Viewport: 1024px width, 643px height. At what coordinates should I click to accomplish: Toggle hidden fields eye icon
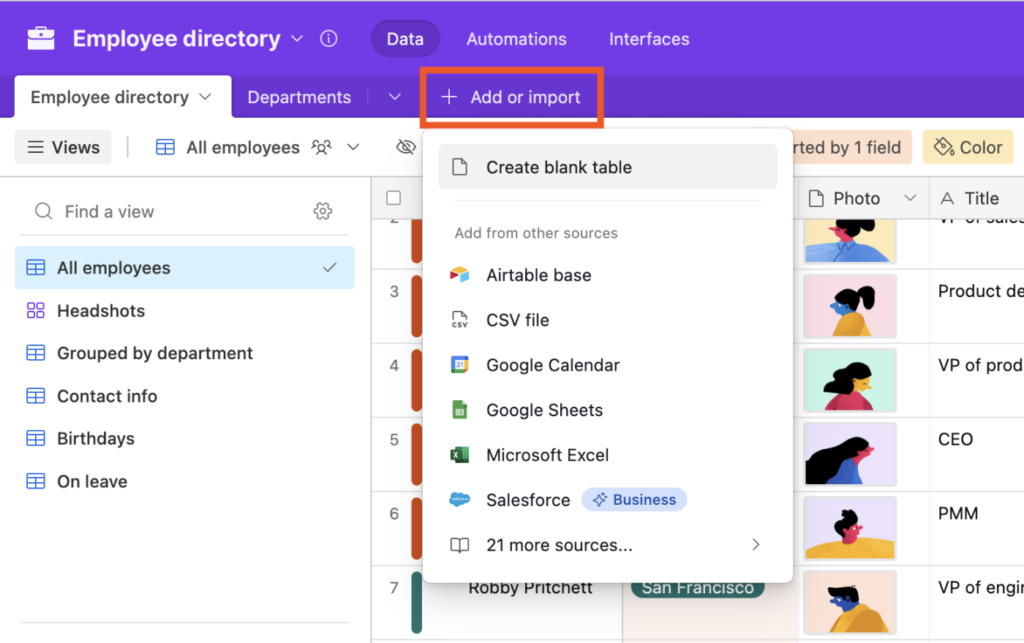(406, 147)
